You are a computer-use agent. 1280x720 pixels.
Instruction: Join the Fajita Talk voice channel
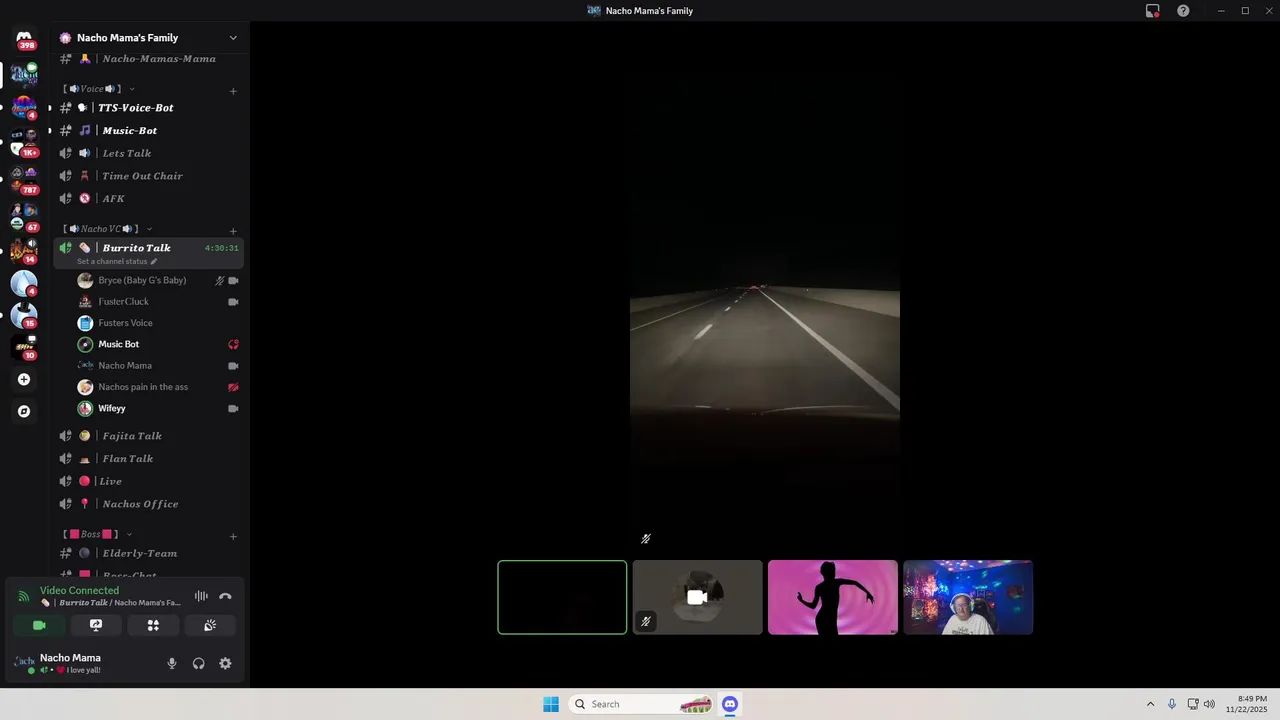coord(149,436)
